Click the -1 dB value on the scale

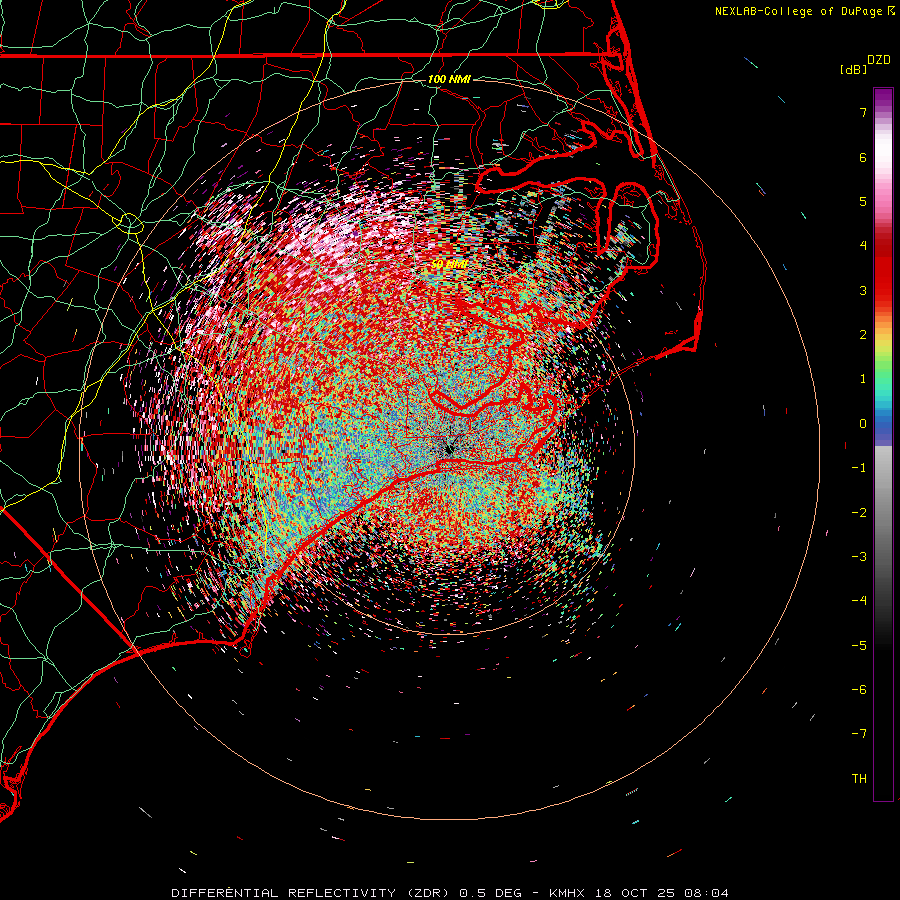859,468
